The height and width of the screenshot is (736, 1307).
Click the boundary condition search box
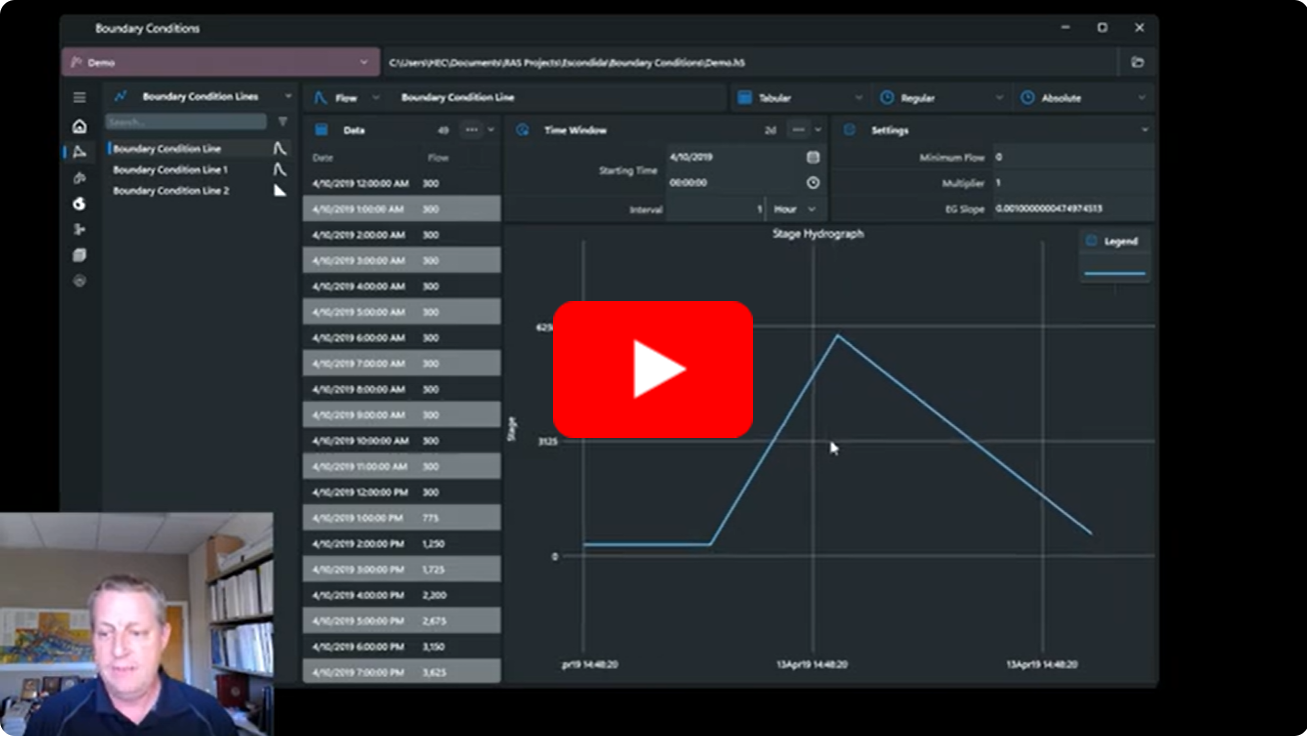point(186,122)
